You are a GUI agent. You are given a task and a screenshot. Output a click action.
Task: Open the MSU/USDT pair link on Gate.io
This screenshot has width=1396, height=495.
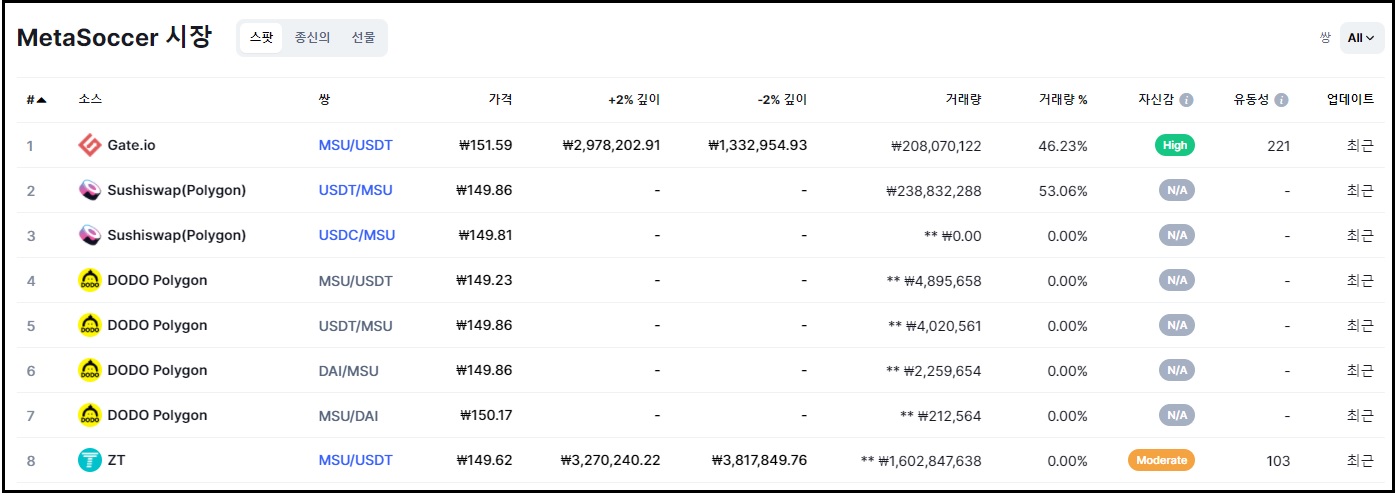pos(355,146)
